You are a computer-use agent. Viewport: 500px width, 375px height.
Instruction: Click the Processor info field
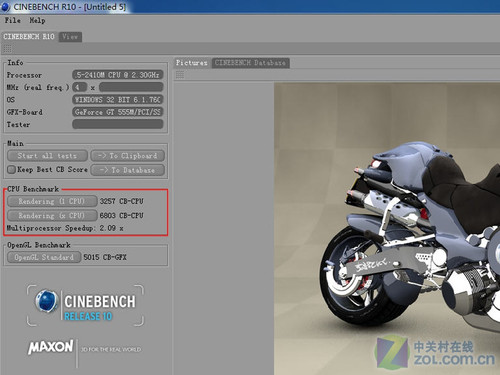coord(118,75)
